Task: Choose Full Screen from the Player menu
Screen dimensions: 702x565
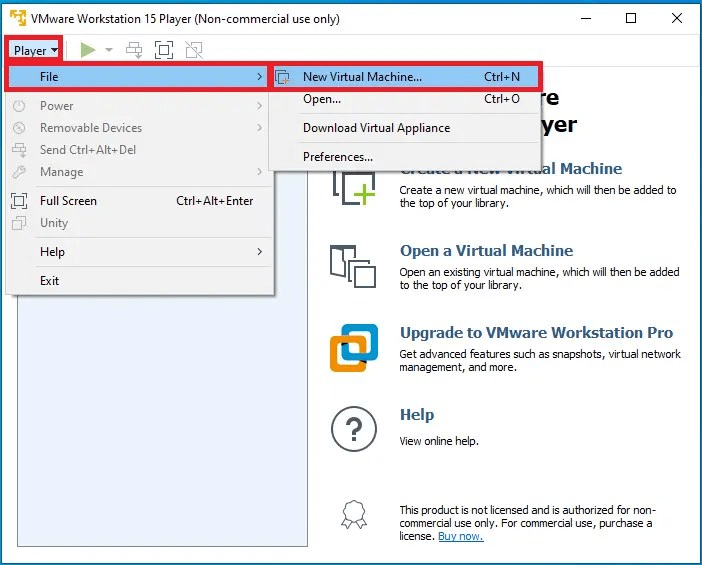Action: pos(138,201)
